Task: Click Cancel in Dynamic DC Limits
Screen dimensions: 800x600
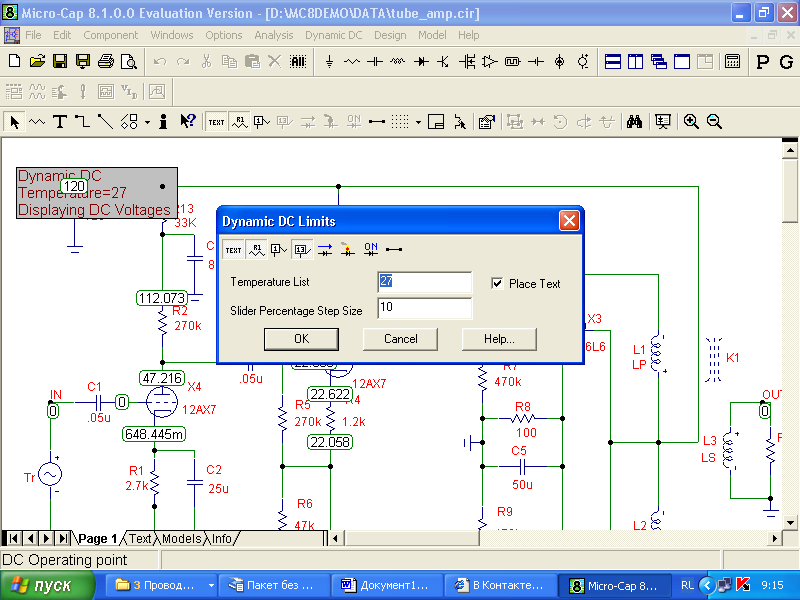Action: [x=401, y=339]
